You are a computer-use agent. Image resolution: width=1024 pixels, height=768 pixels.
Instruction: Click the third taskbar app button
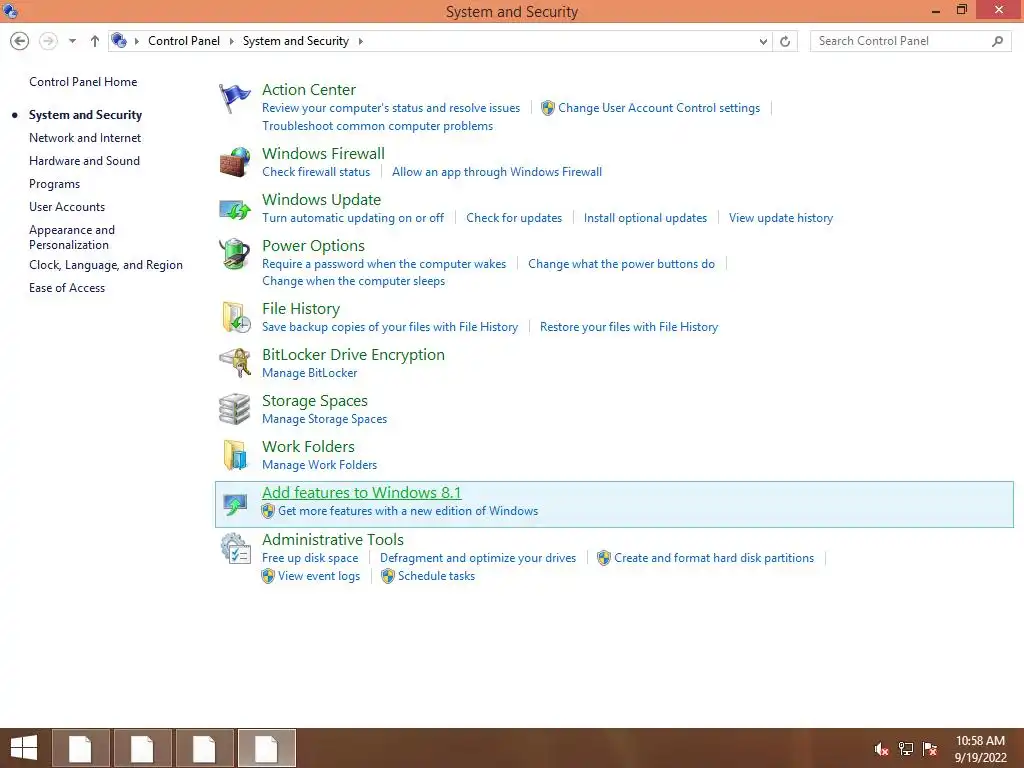click(x=204, y=748)
